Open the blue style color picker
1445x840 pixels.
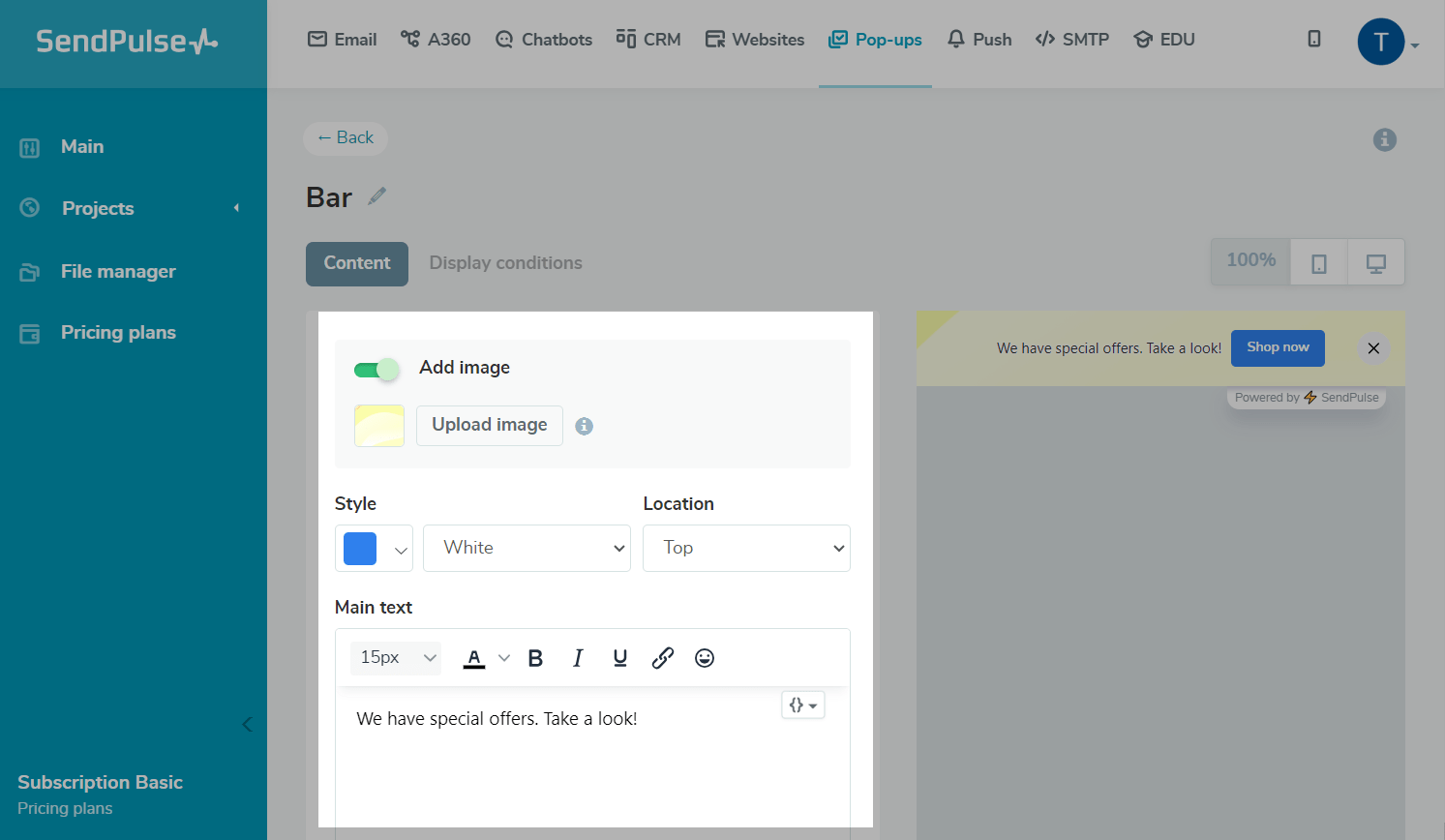[374, 549]
